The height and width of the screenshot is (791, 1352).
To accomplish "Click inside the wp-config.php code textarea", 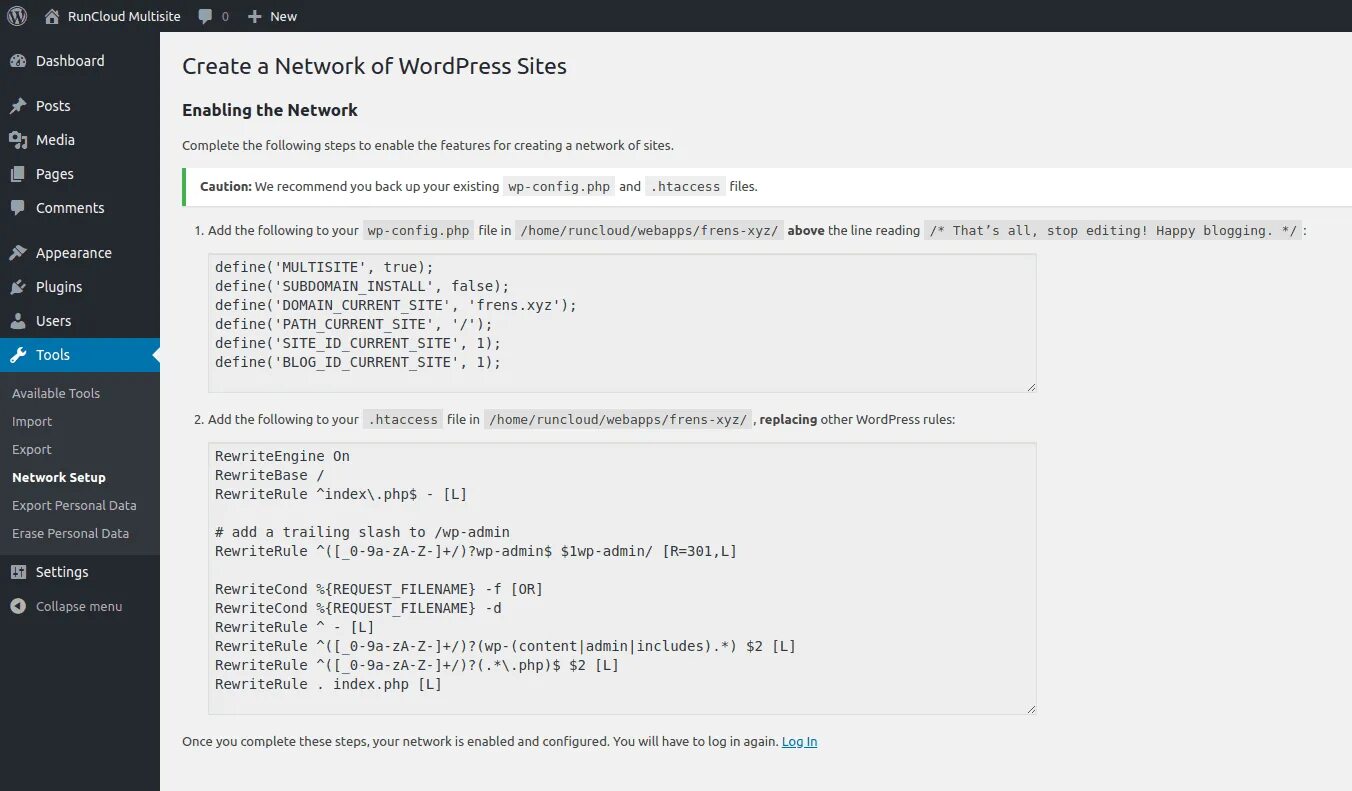I will pyautogui.click(x=621, y=322).
